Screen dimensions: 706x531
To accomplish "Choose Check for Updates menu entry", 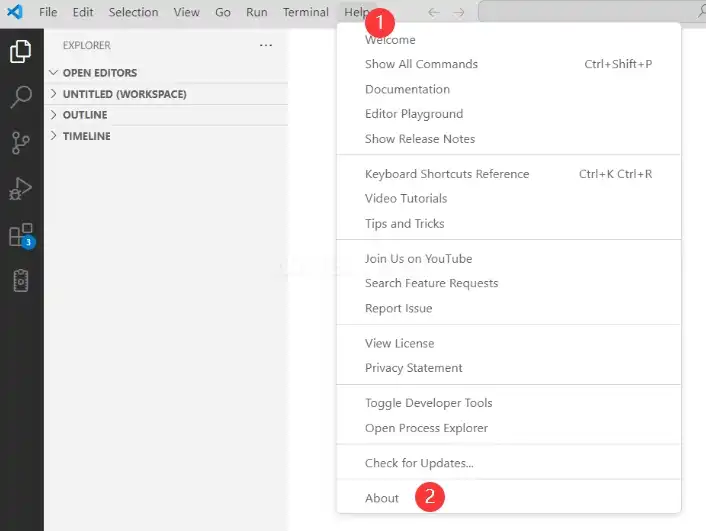I will 419,463.
